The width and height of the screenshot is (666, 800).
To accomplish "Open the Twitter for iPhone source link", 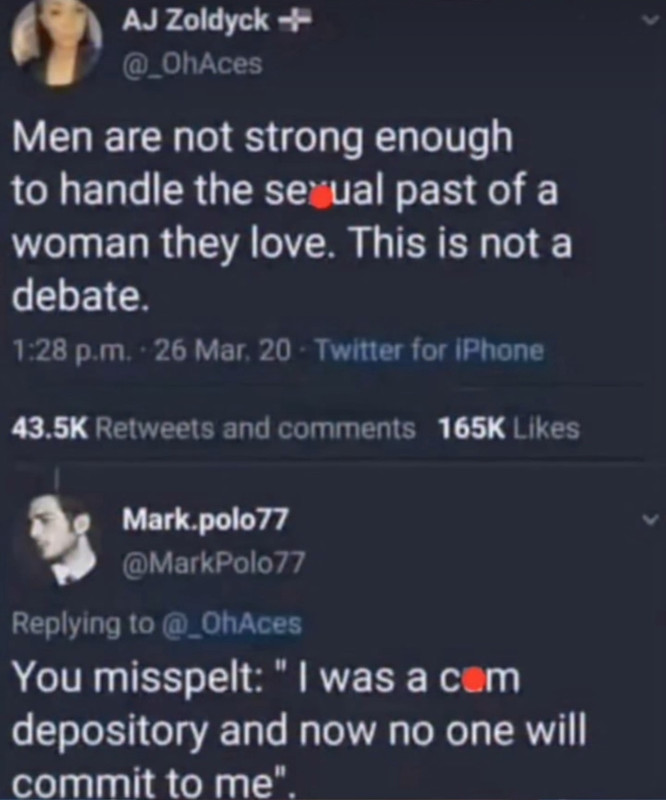I will coord(430,351).
